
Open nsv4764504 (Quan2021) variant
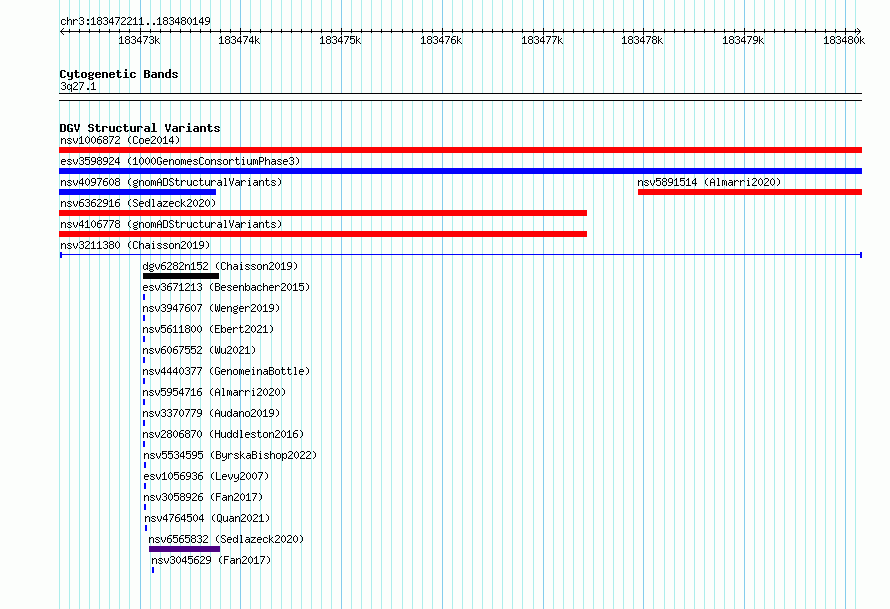click(x=207, y=518)
